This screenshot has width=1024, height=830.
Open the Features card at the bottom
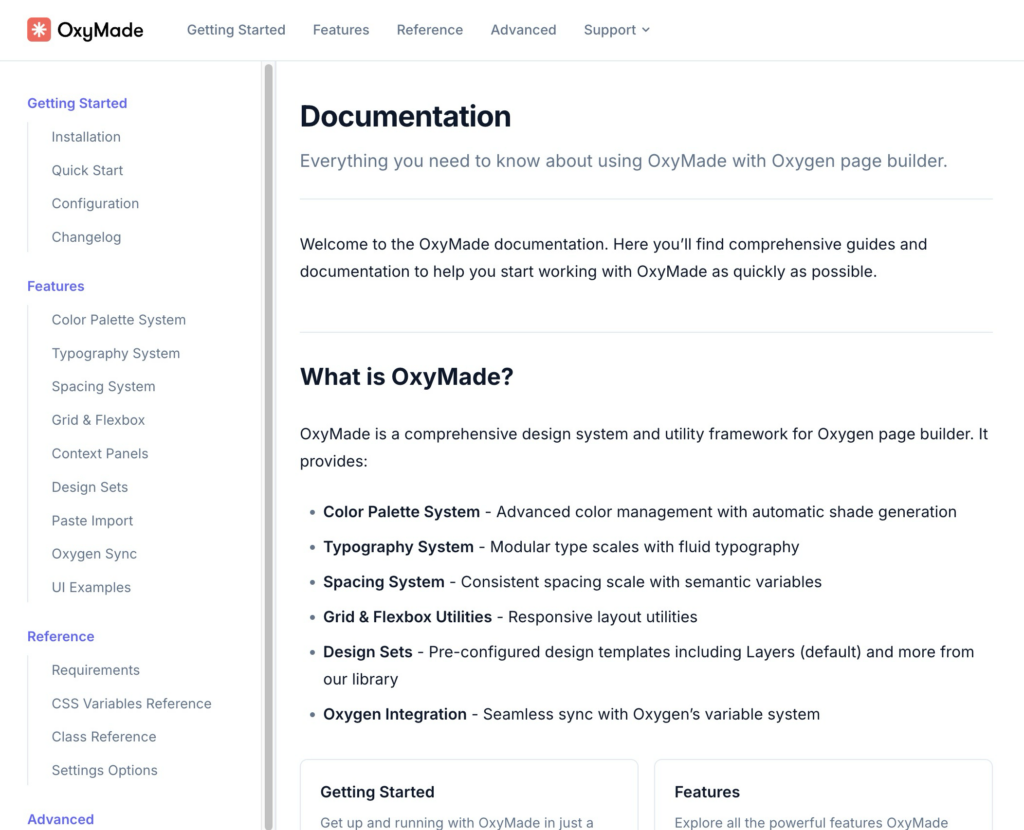click(x=823, y=795)
